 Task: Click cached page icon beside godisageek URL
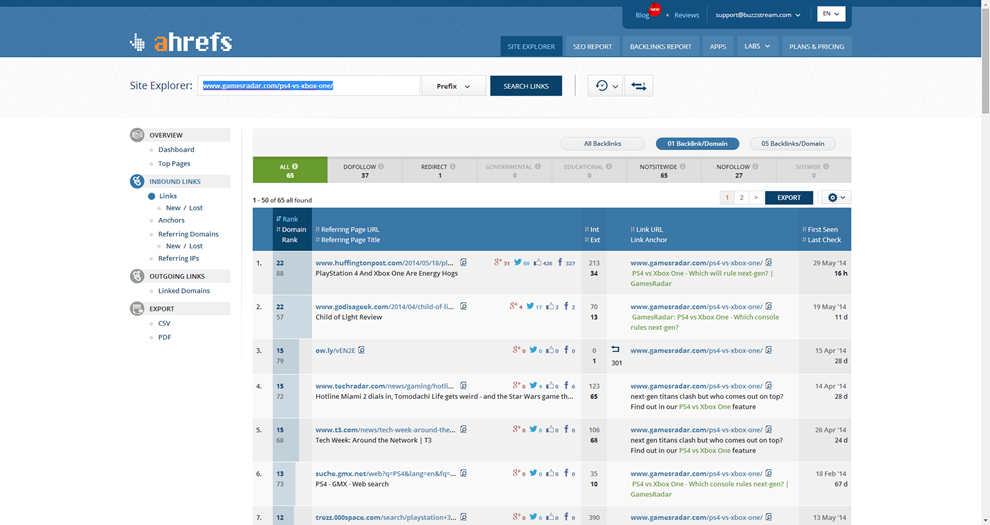pyautogui.click(x=463, y=306)
